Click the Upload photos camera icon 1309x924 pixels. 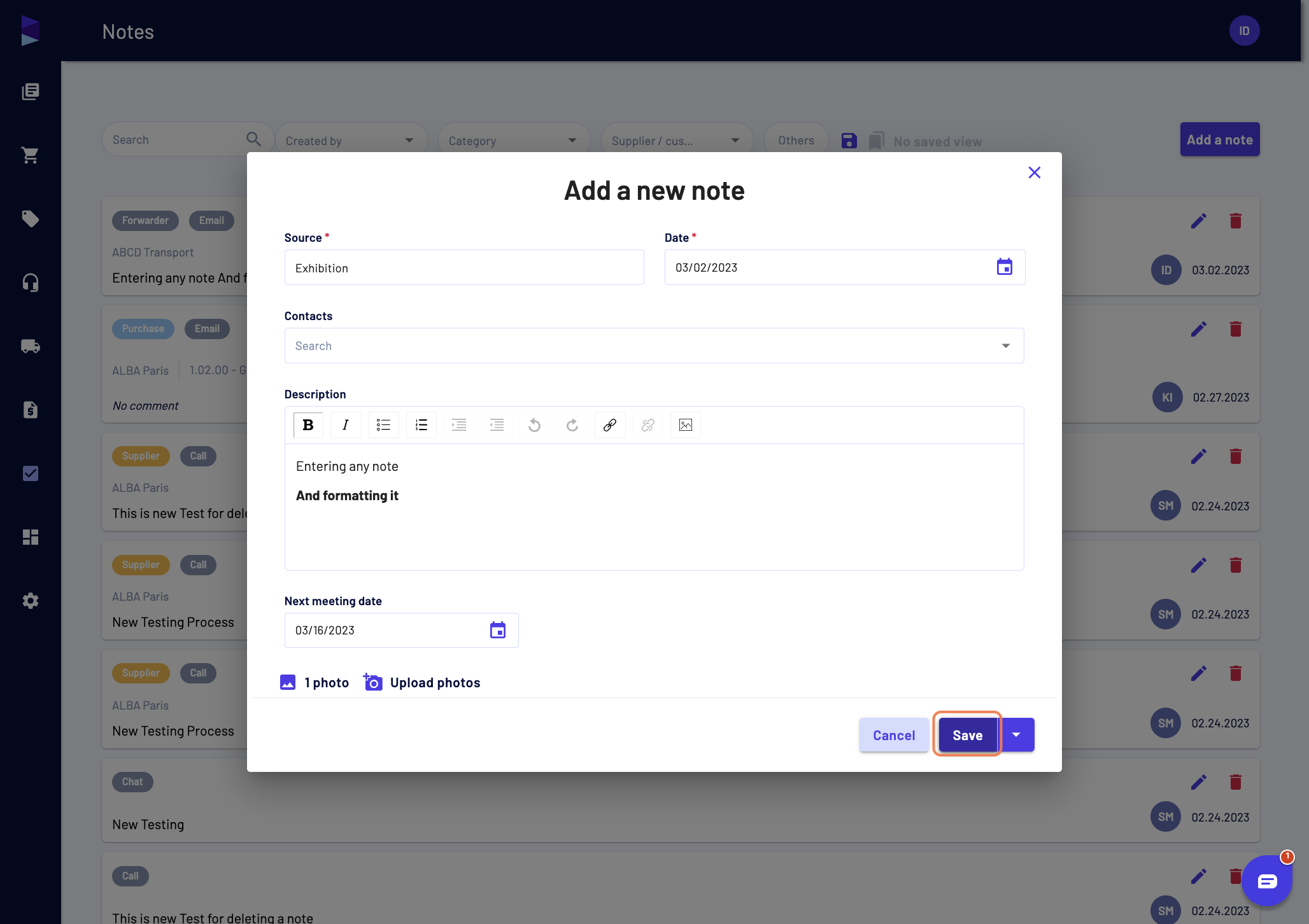(x=372, y=682)
